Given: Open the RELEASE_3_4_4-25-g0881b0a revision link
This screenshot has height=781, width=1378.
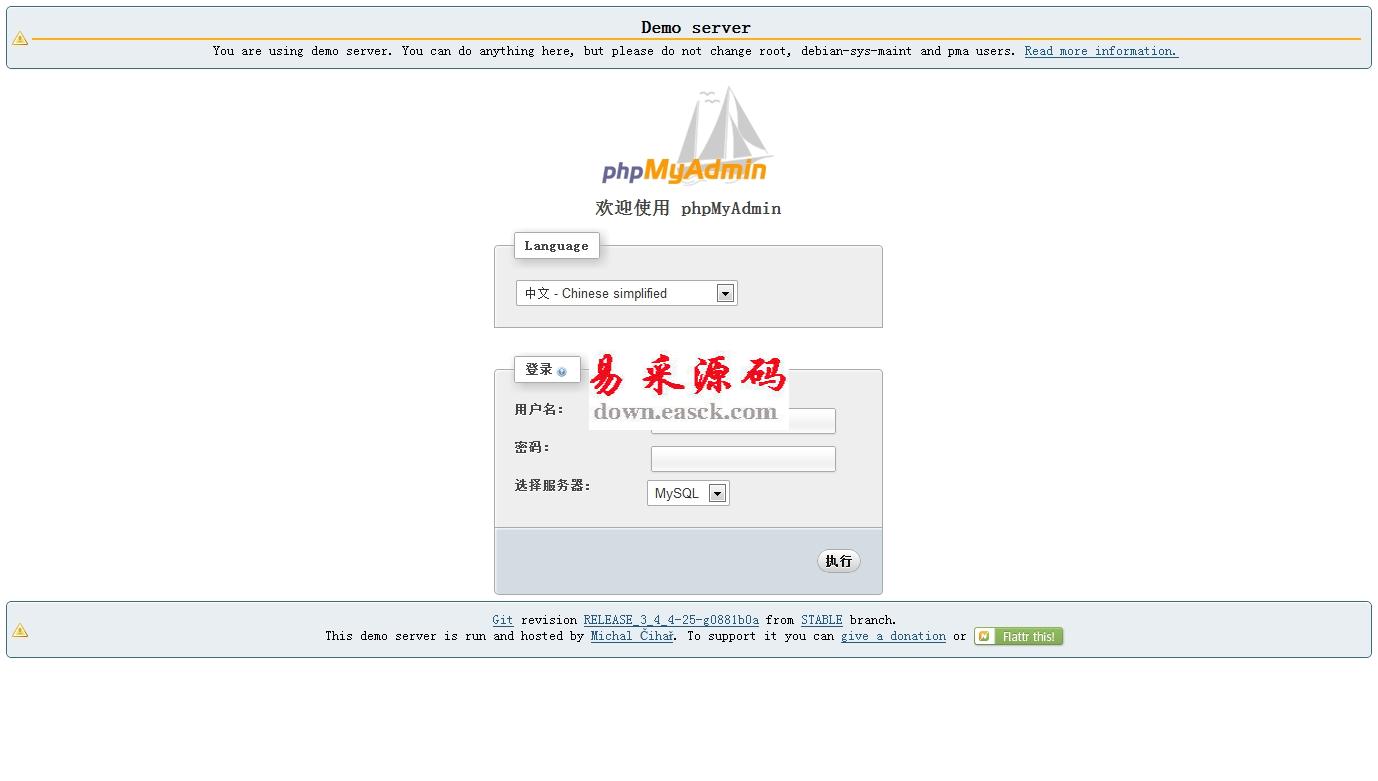Looking at the screenshot, I should tap(671, 620).
